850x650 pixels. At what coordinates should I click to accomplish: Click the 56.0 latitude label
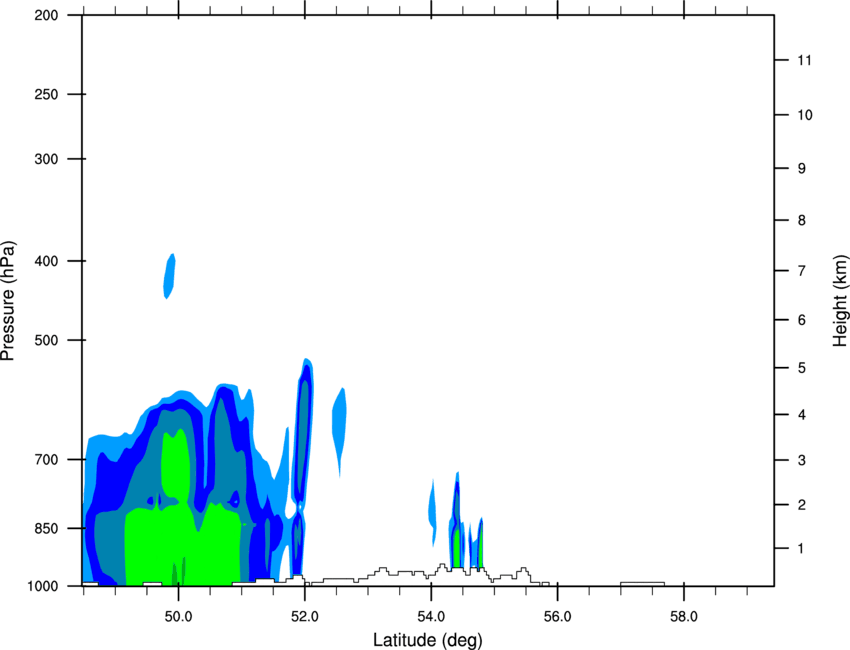[x=557, y=617]
